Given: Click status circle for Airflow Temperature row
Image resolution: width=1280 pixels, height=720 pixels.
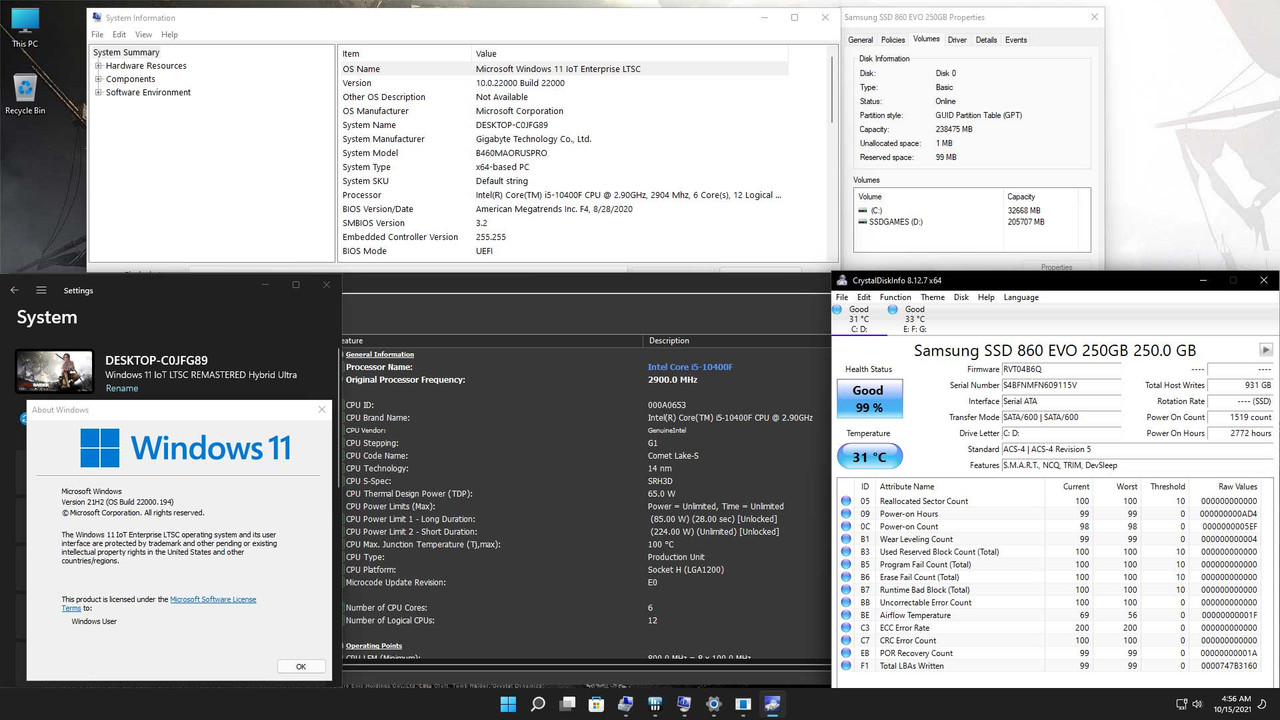Looking at the screenshot, I should click(846, 615).
